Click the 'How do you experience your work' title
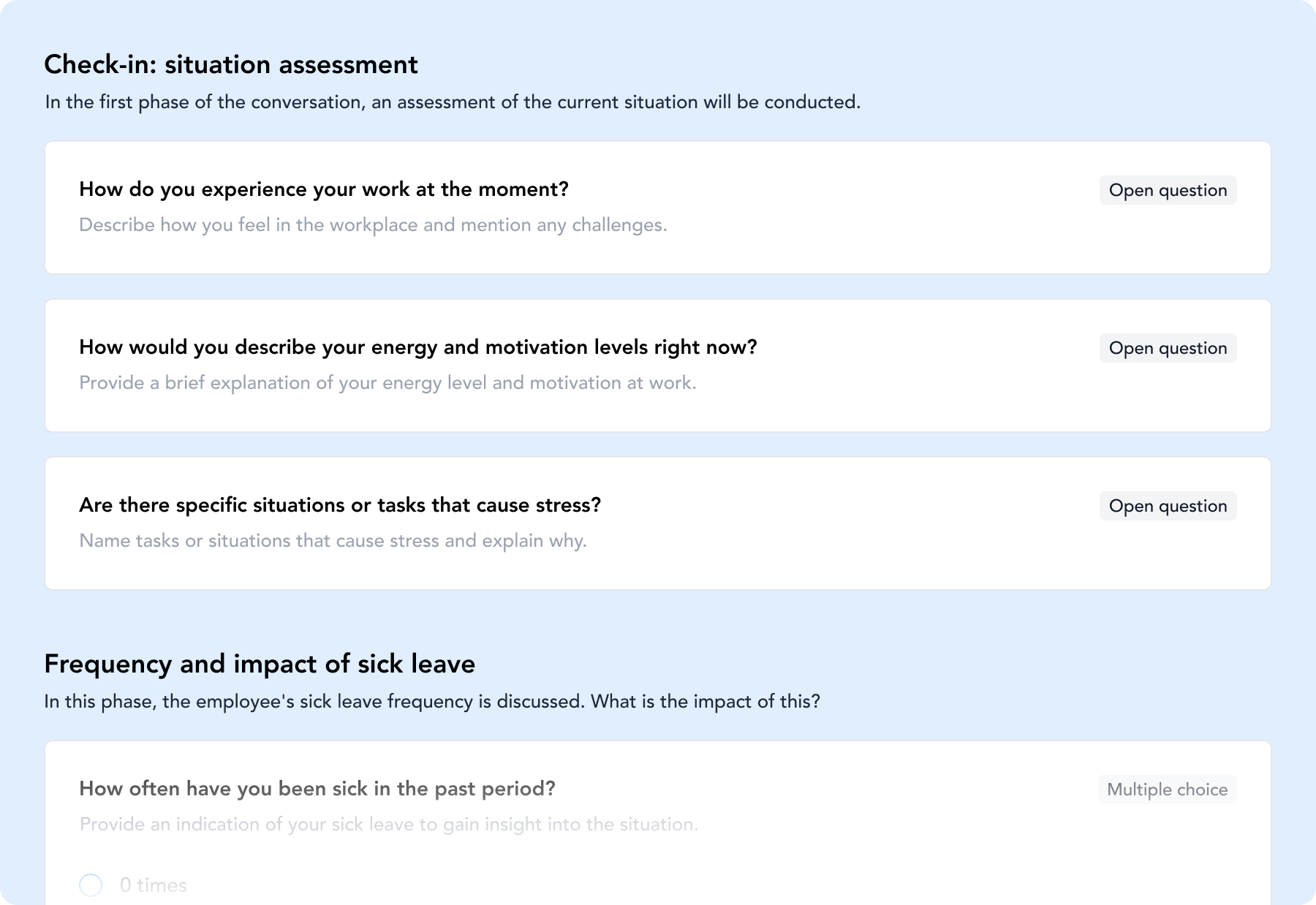The image size is (1316, 905). 324,189
